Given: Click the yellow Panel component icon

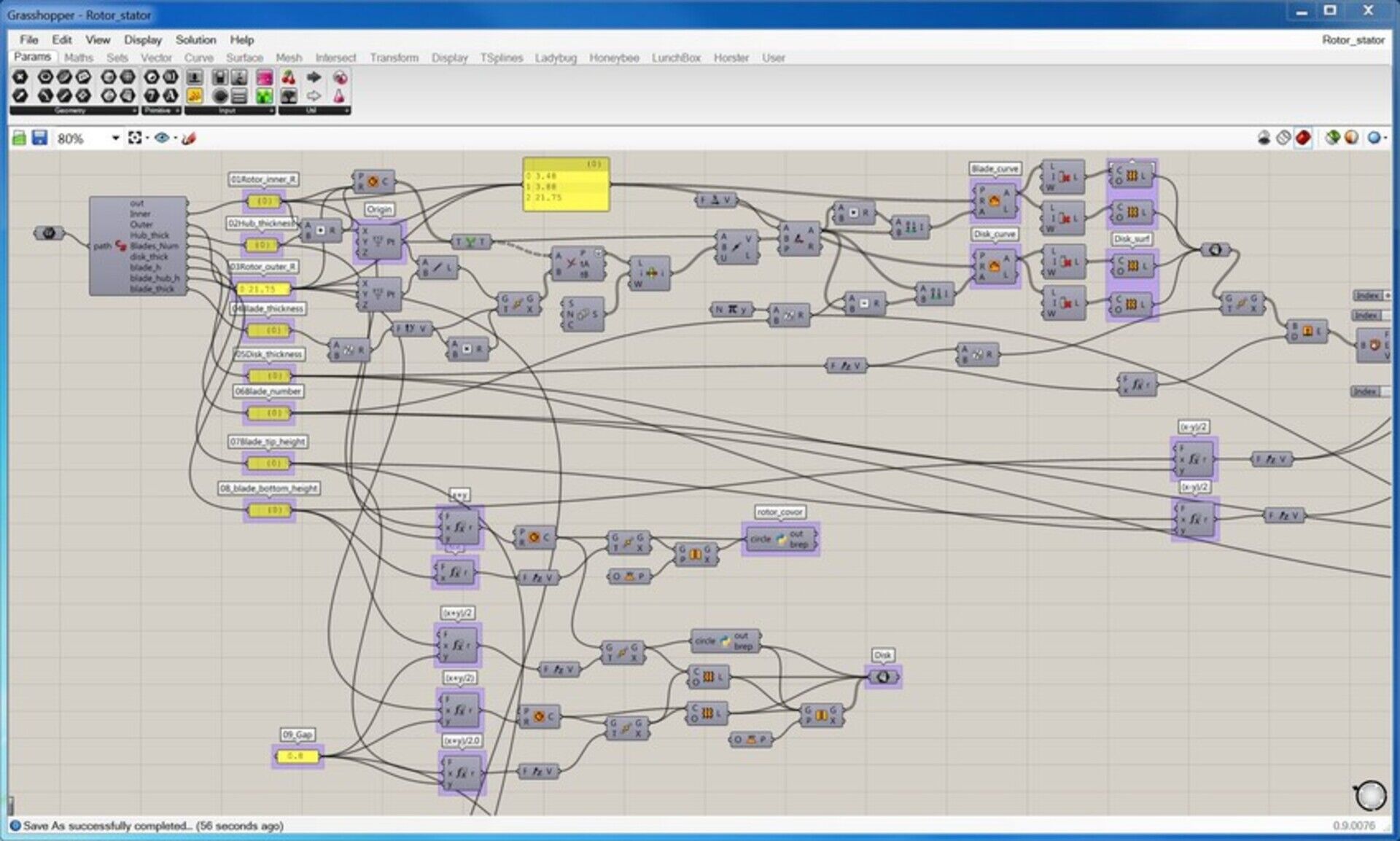Looking at the screenshot, I should pos(195,96).
